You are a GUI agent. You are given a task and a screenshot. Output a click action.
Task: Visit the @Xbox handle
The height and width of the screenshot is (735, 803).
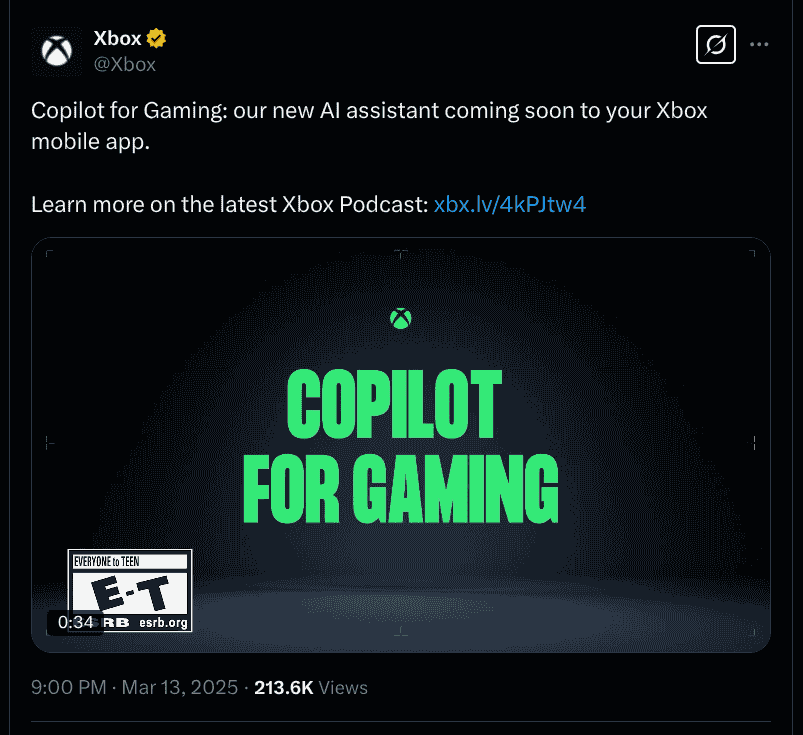124,63
